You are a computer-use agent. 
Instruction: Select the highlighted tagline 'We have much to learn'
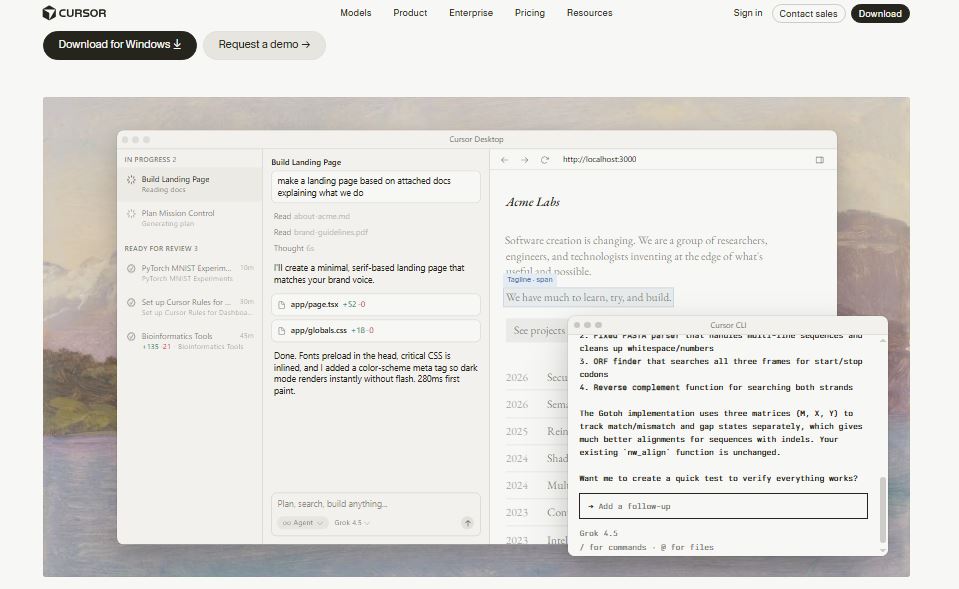[x=588, y=298]
